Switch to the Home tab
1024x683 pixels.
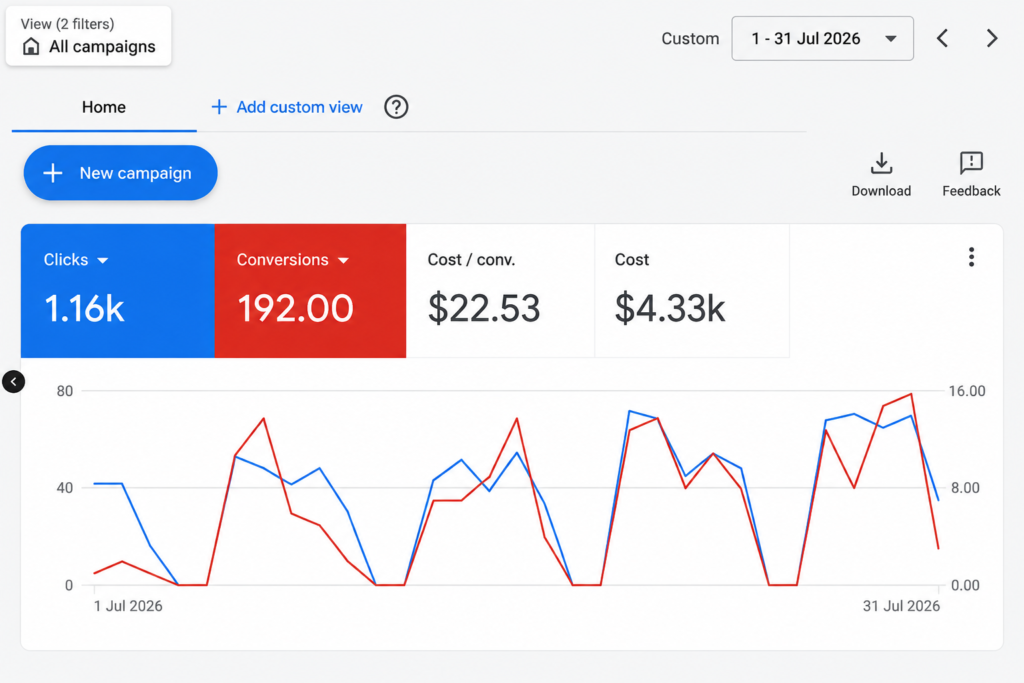104,107
